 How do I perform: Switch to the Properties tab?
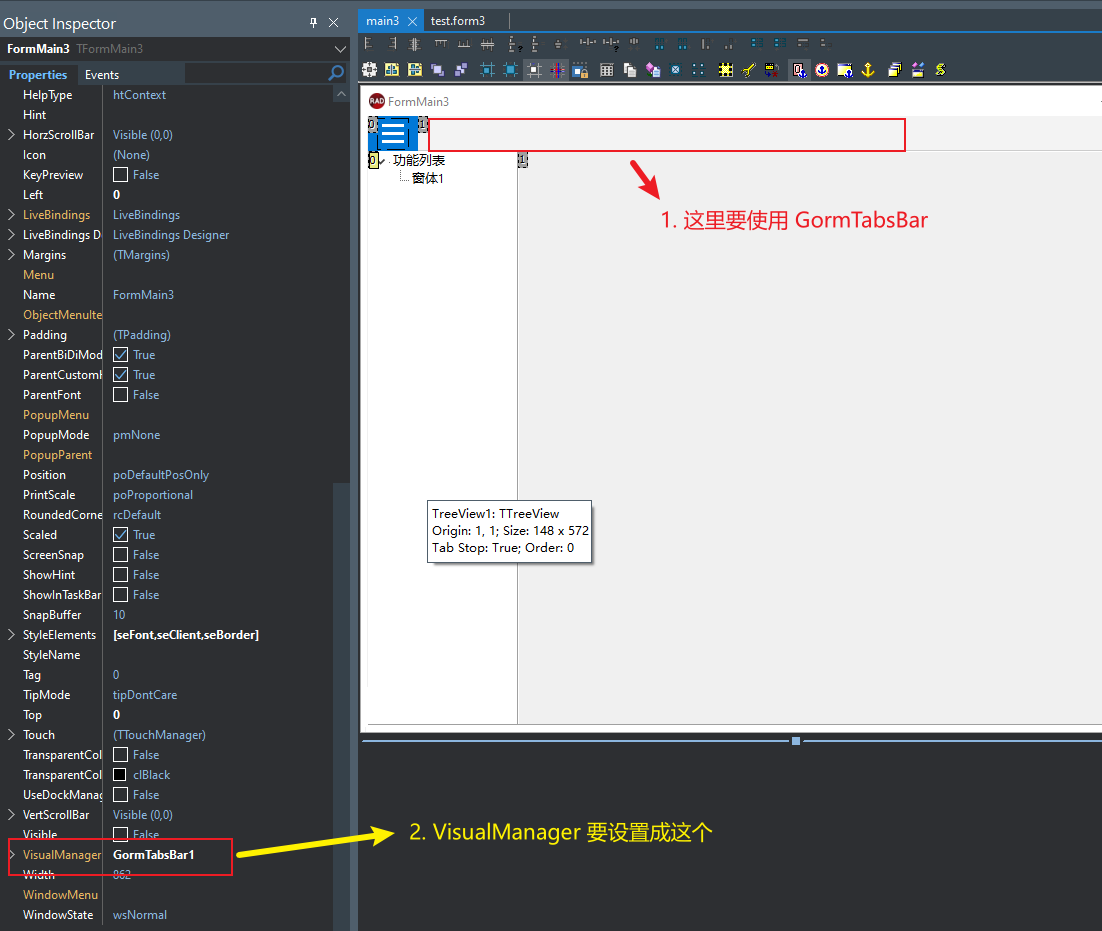(x=38, y=74)
